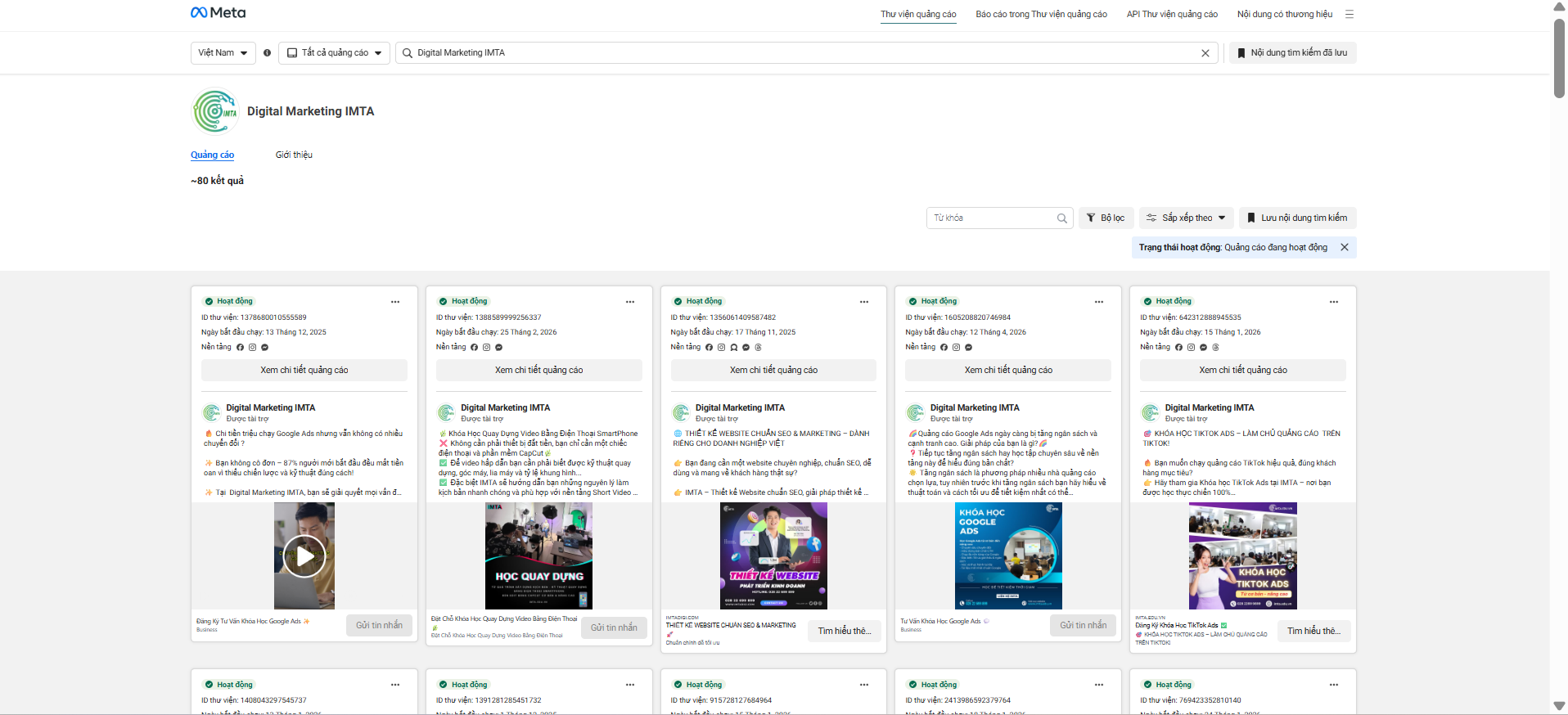Click the keyword search magnifier icon
Screen dimensions: 1568x715
tap(1061, 218)
